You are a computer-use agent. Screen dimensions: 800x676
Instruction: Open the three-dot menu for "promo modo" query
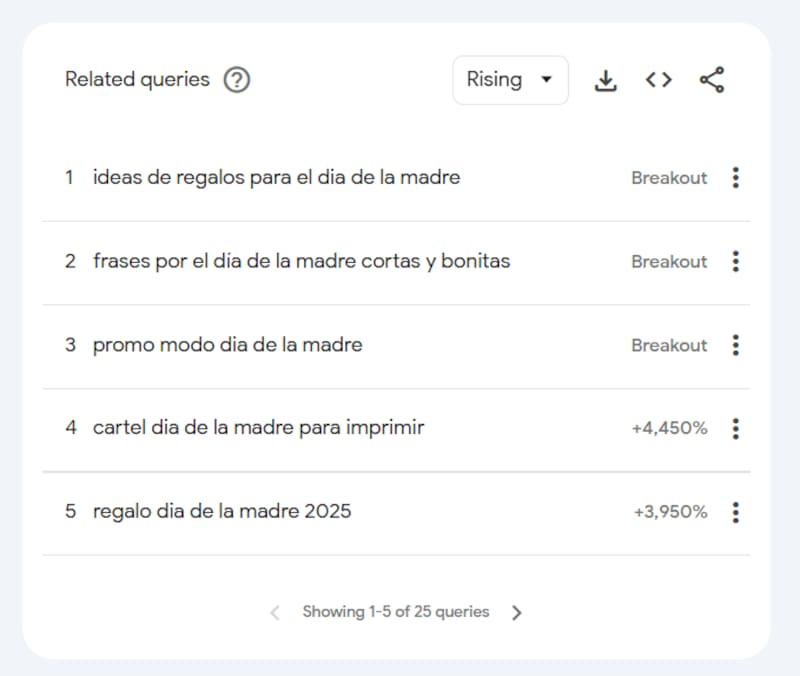[x=736, y=346]
